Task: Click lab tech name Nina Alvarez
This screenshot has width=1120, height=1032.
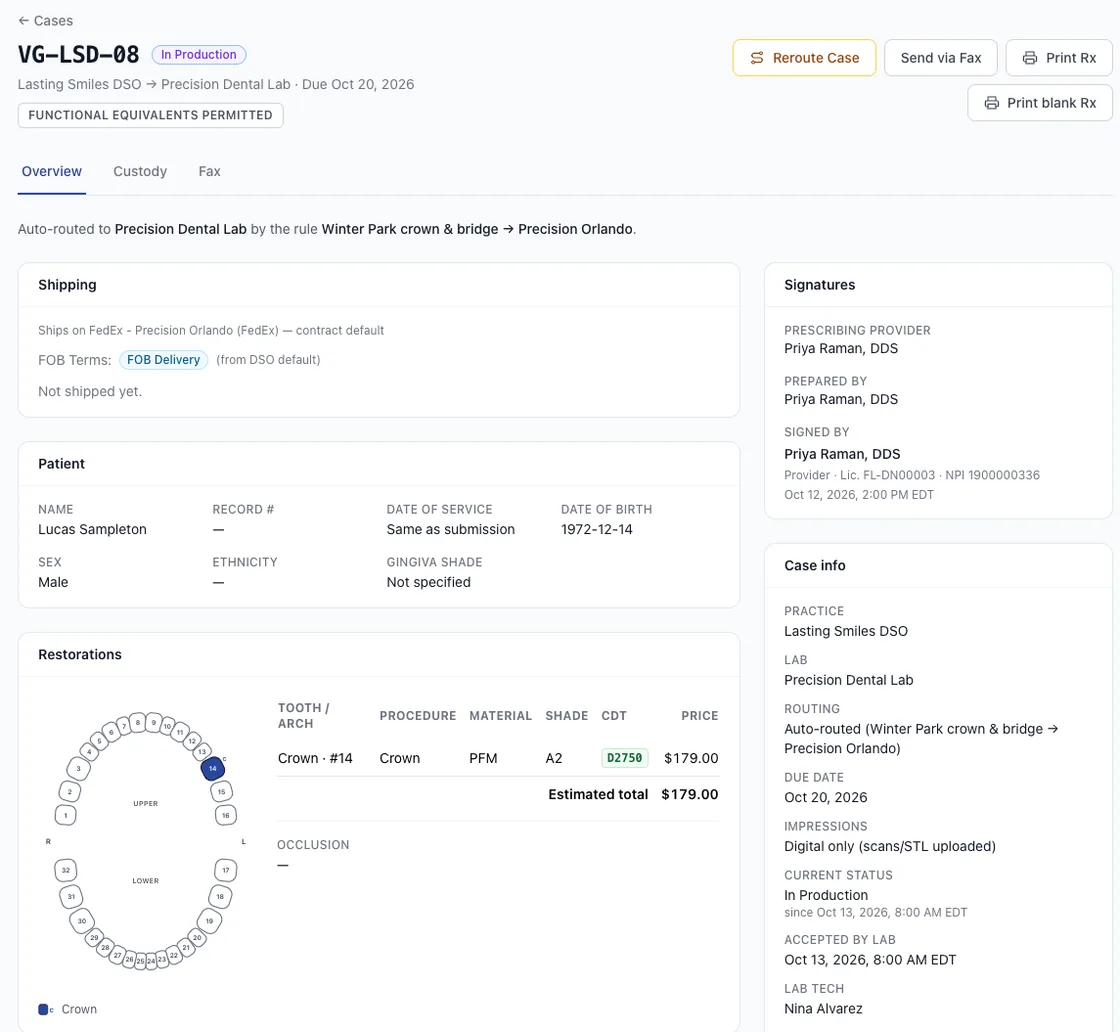Action: pos(823,1008)
